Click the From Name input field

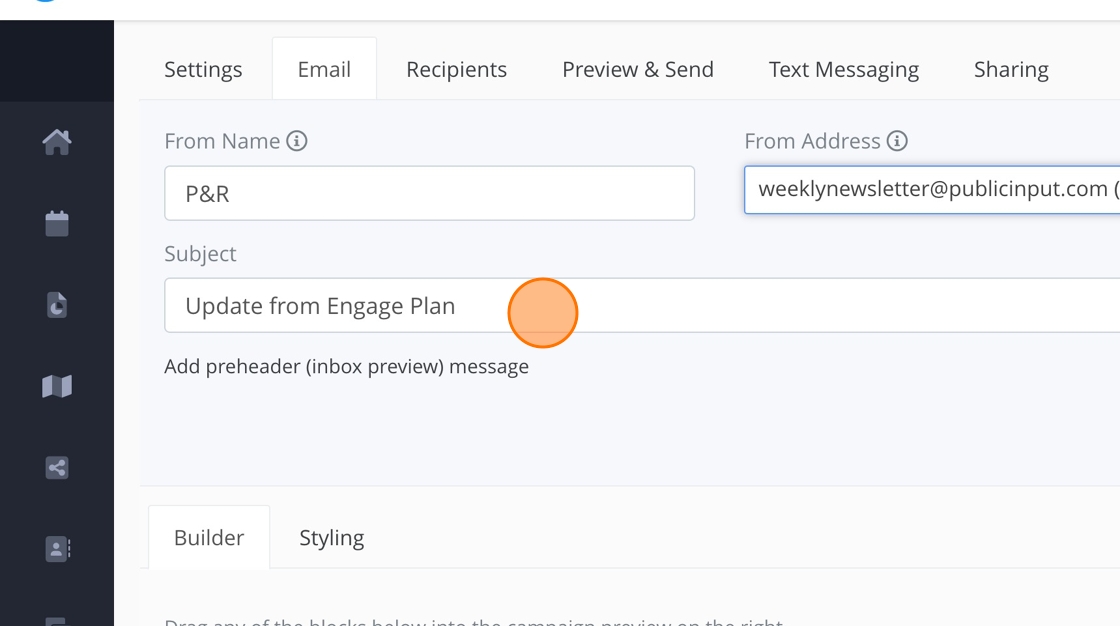pos(429,193)
